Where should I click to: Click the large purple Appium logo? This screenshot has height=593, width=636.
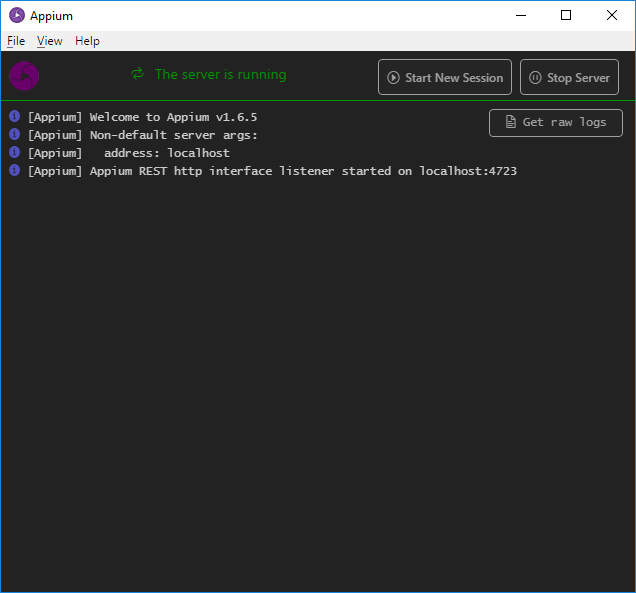coord(24,76)
